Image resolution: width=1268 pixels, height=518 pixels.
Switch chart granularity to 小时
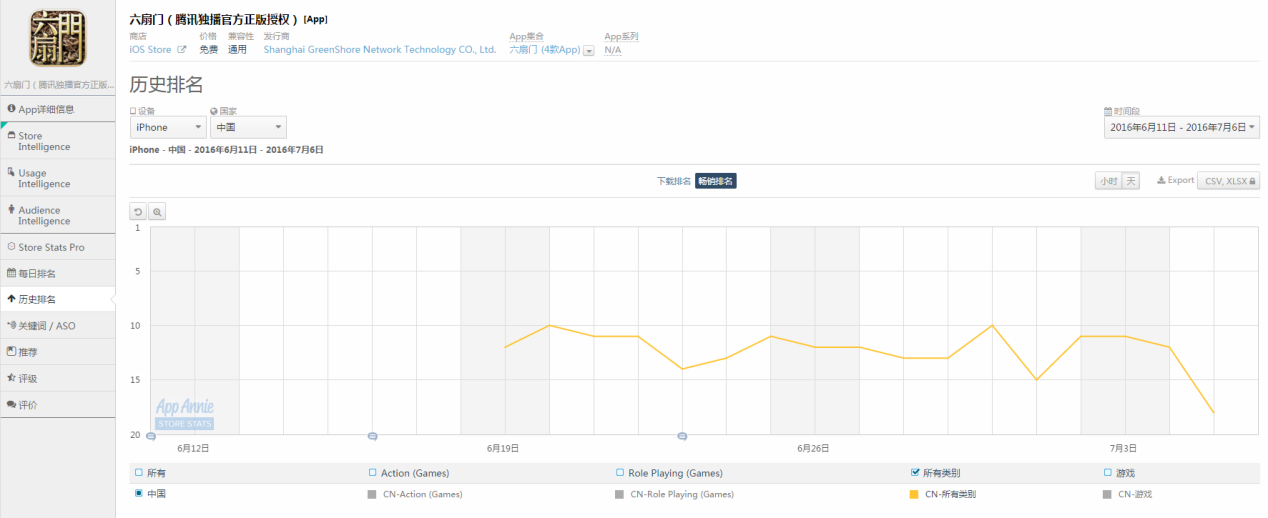pyautogui.click(x=1107, y=181)
